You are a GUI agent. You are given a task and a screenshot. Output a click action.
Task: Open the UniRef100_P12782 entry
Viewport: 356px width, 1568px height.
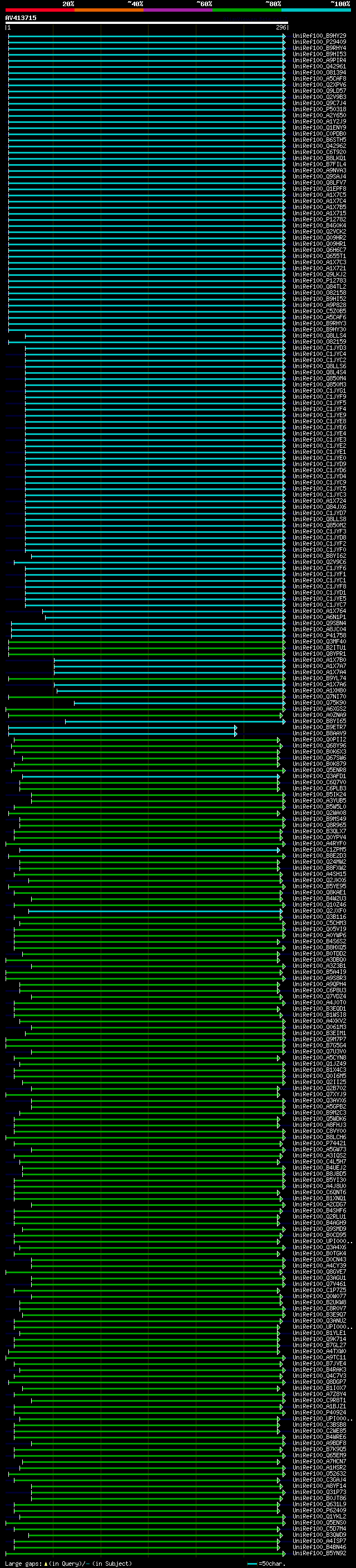[x=319, y=219]
